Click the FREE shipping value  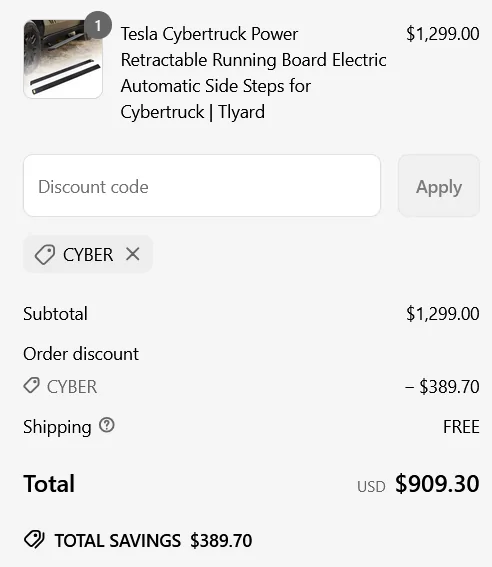pos(461,427)
